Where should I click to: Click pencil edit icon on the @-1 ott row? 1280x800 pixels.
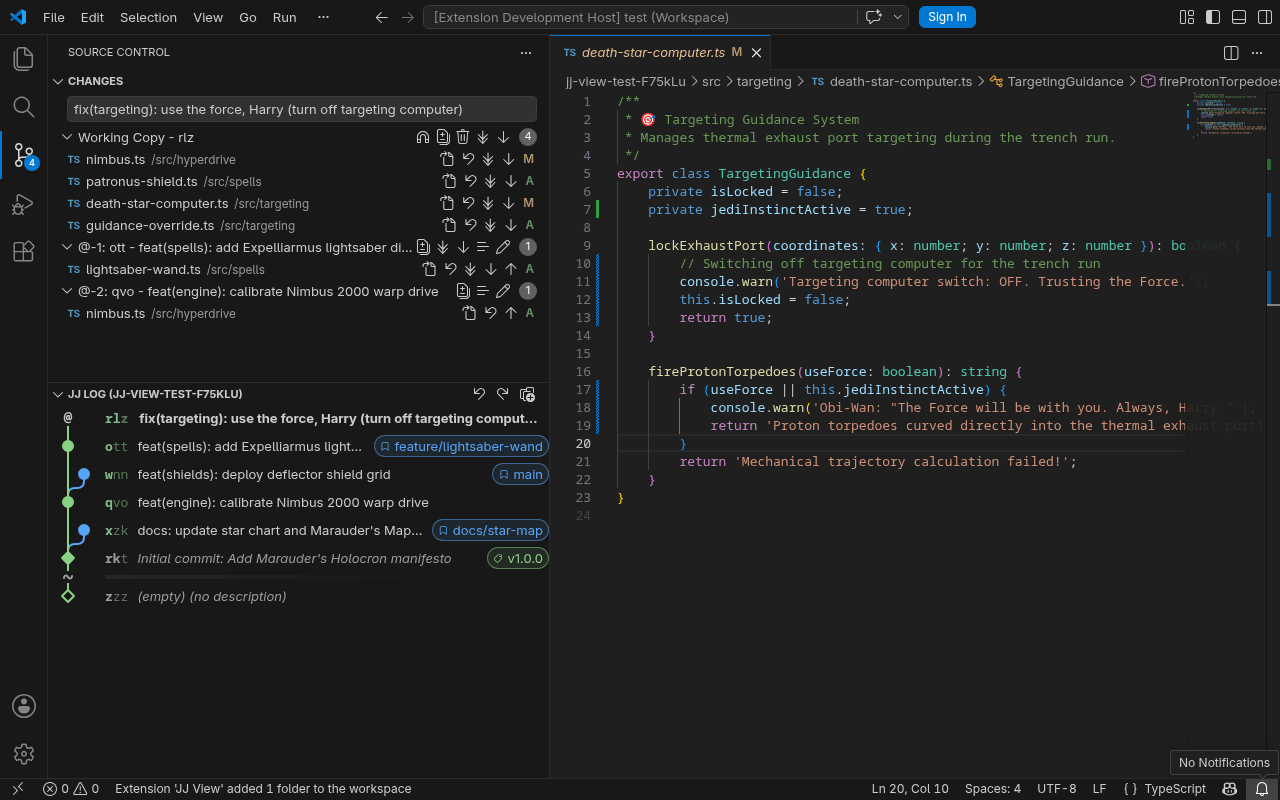tap(503, 247)
